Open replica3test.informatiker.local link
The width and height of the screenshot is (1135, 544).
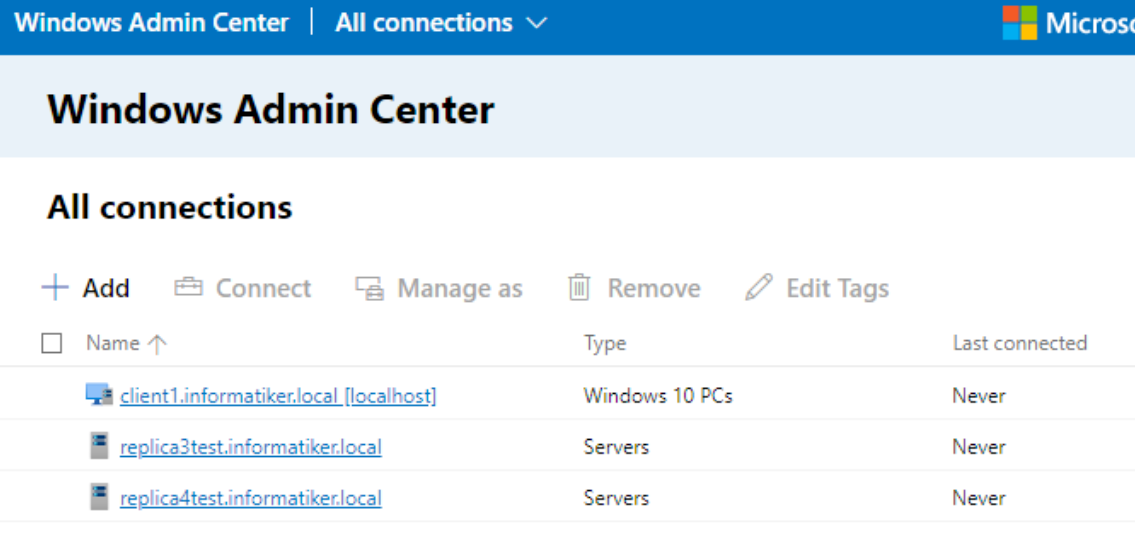pos(250,448)
